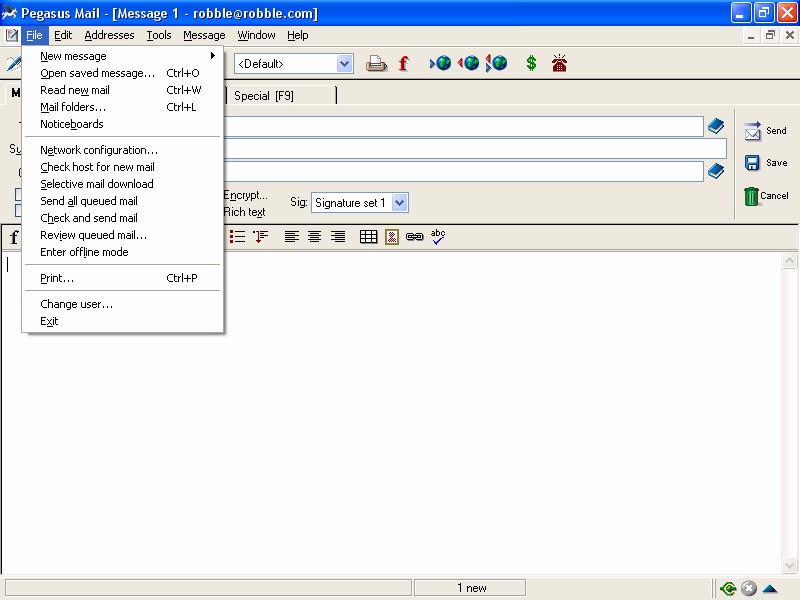Click the message body scrollbar down arrow
This screenshot has height=600, width=800.
point(789,565)
